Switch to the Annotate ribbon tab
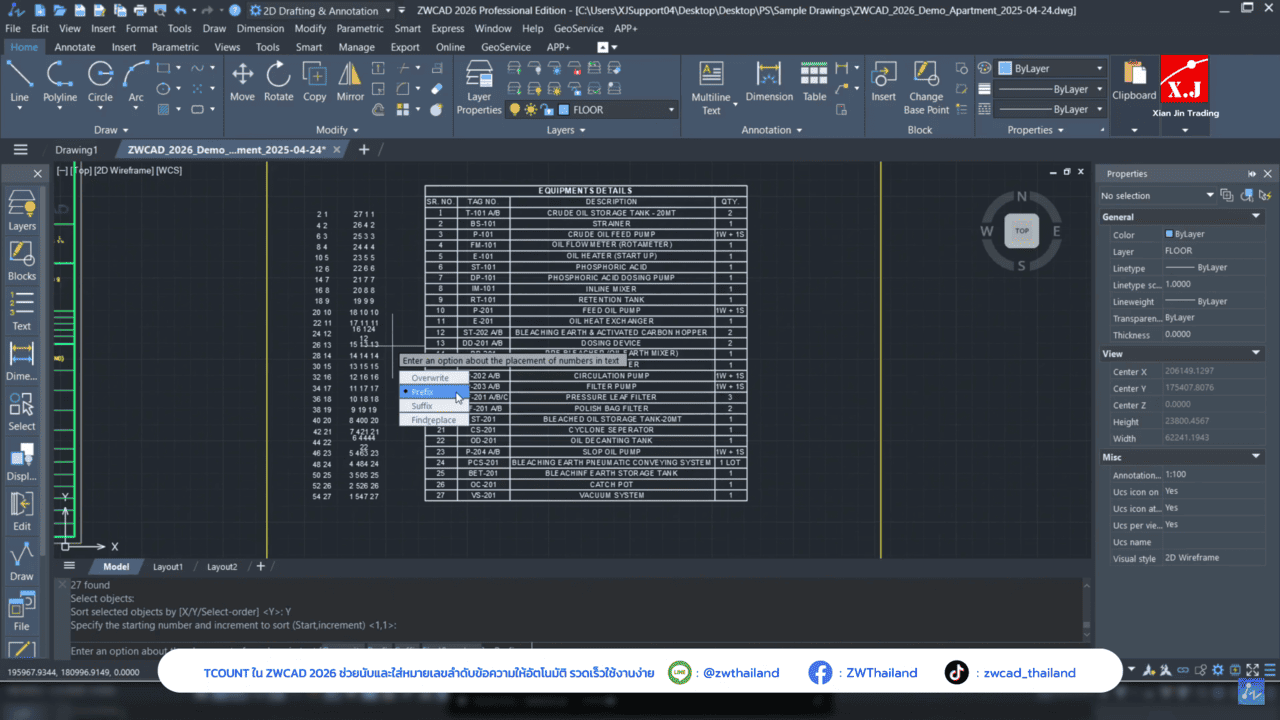Image resolution: width=1280 pixels, height=720 pixels. pyautogui.click(x=75, y=47)
